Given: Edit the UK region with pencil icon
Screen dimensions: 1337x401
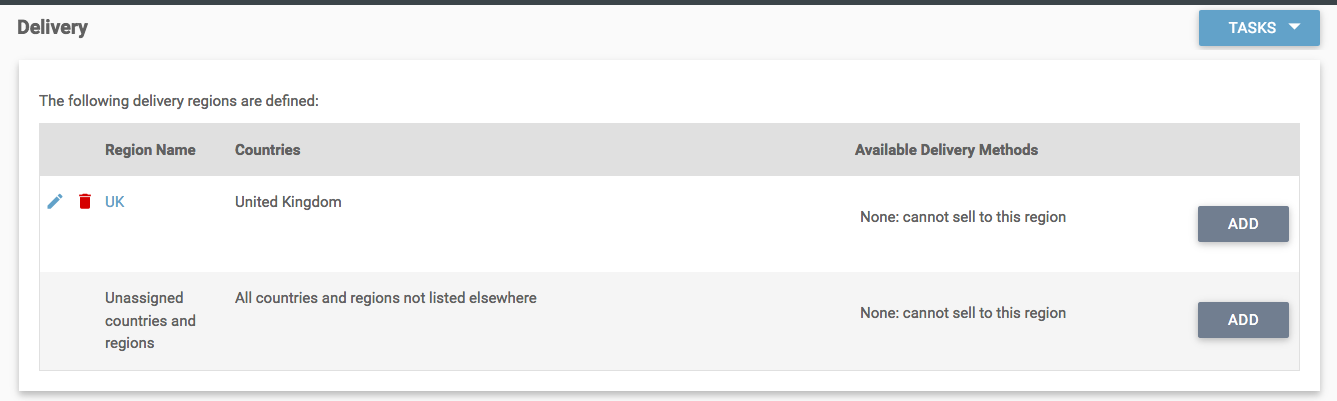Looking at the screenshot, I should [55, 202].
